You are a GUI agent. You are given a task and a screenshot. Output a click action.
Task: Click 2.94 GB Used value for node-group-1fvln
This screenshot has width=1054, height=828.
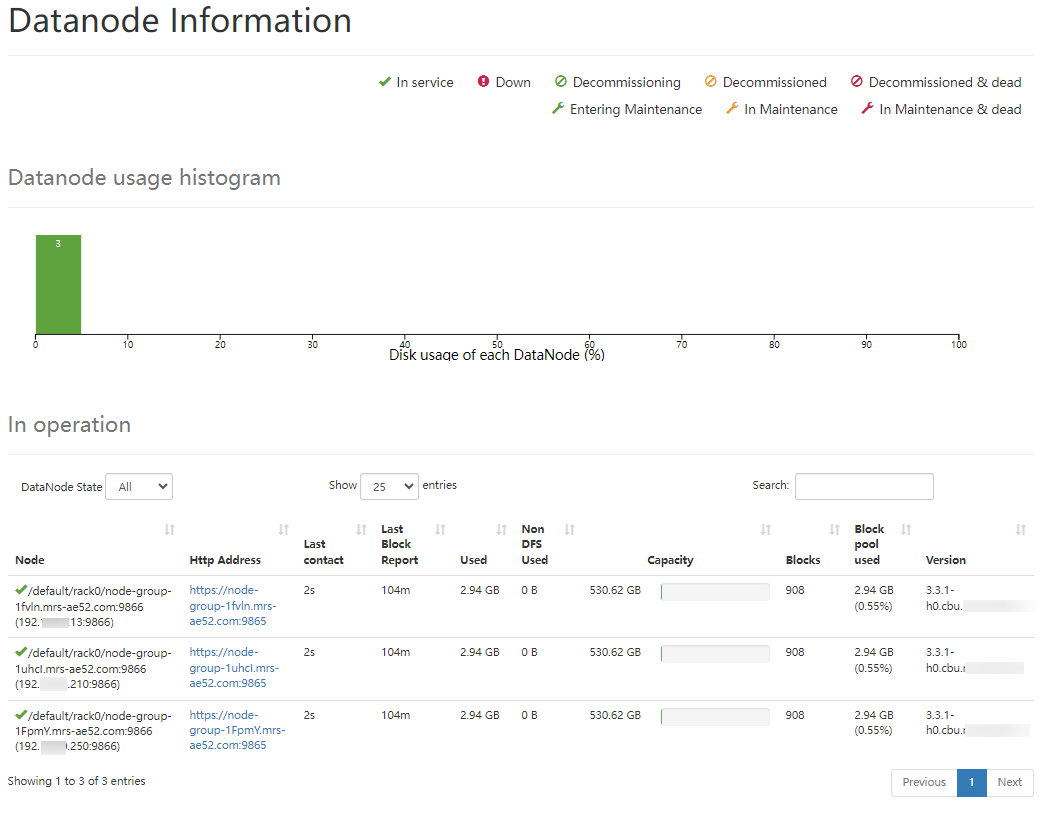point(479,590)
